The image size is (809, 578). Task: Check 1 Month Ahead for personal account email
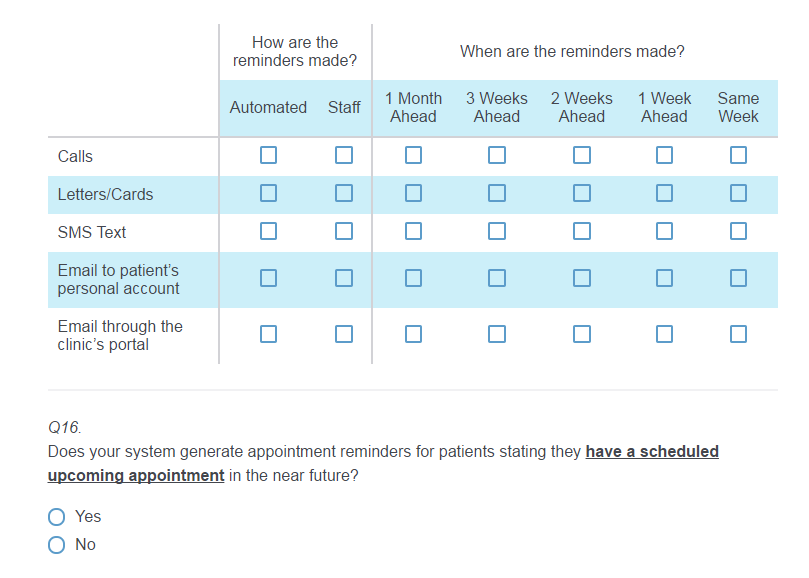(413, 278)
